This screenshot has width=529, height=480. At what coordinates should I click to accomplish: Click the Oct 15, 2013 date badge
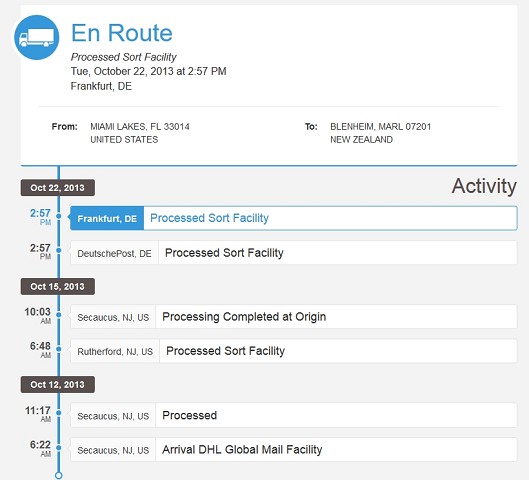(58, 286)
